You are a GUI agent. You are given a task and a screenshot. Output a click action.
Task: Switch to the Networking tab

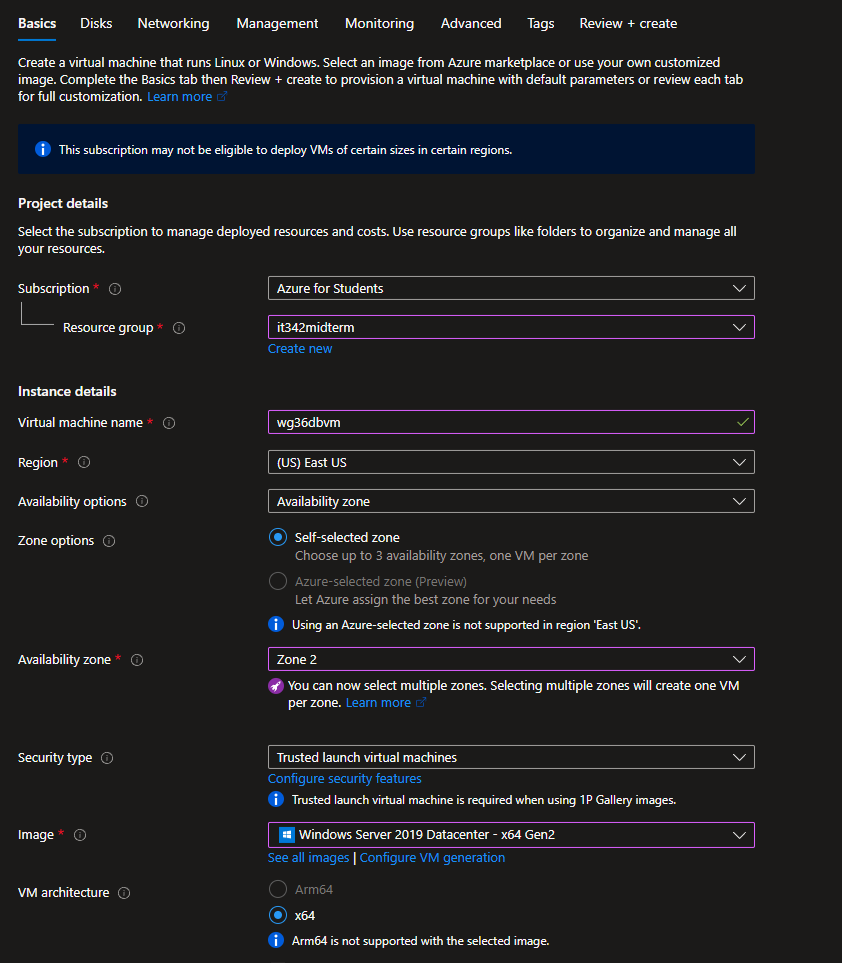click(x=173, y=23)
